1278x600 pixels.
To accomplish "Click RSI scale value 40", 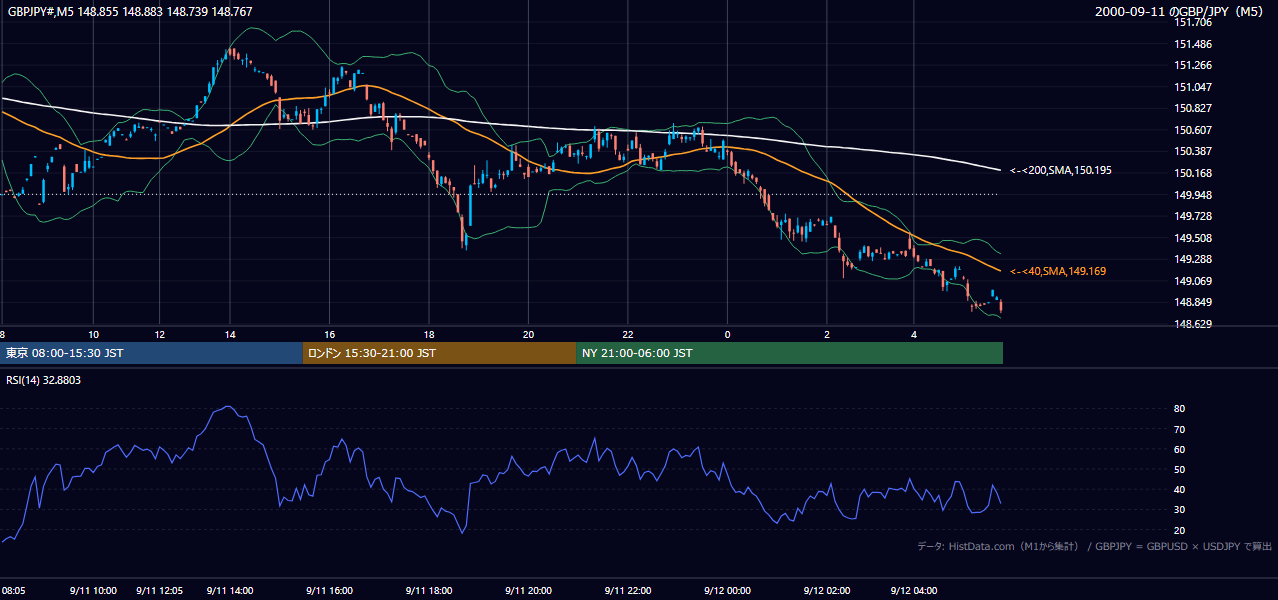I will (x=1180, y=489).
